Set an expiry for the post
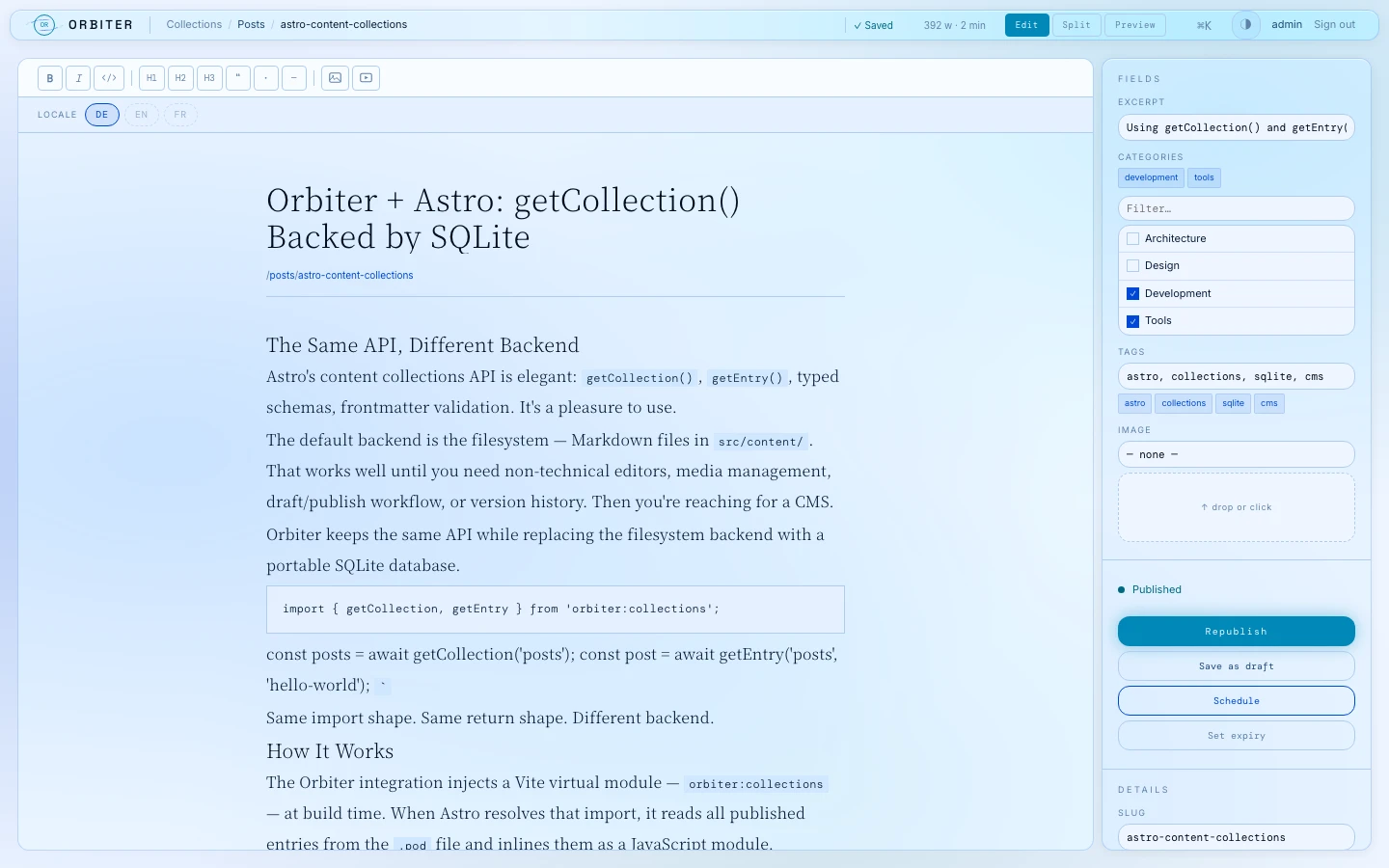1389x868 pixels. click(x=1237, y=735)
